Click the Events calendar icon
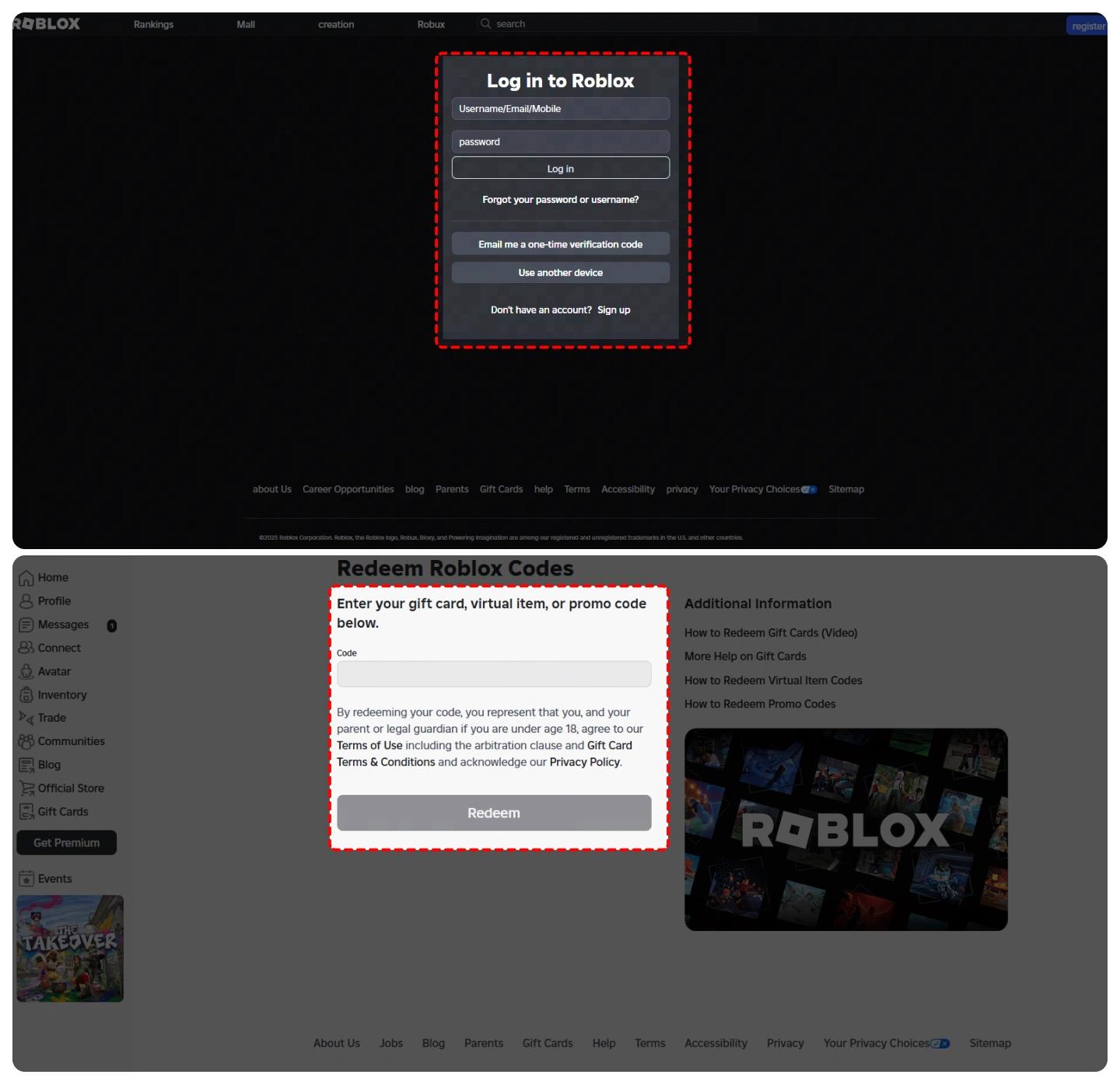The height and width of the screenshot is (1085, 1120). [x=26, y=879]
